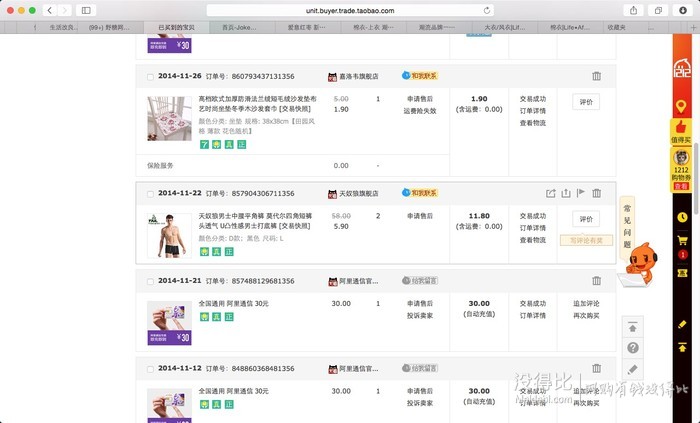
Task: Switch to the 爱意红枣 tab
Action: pos(308,27)
